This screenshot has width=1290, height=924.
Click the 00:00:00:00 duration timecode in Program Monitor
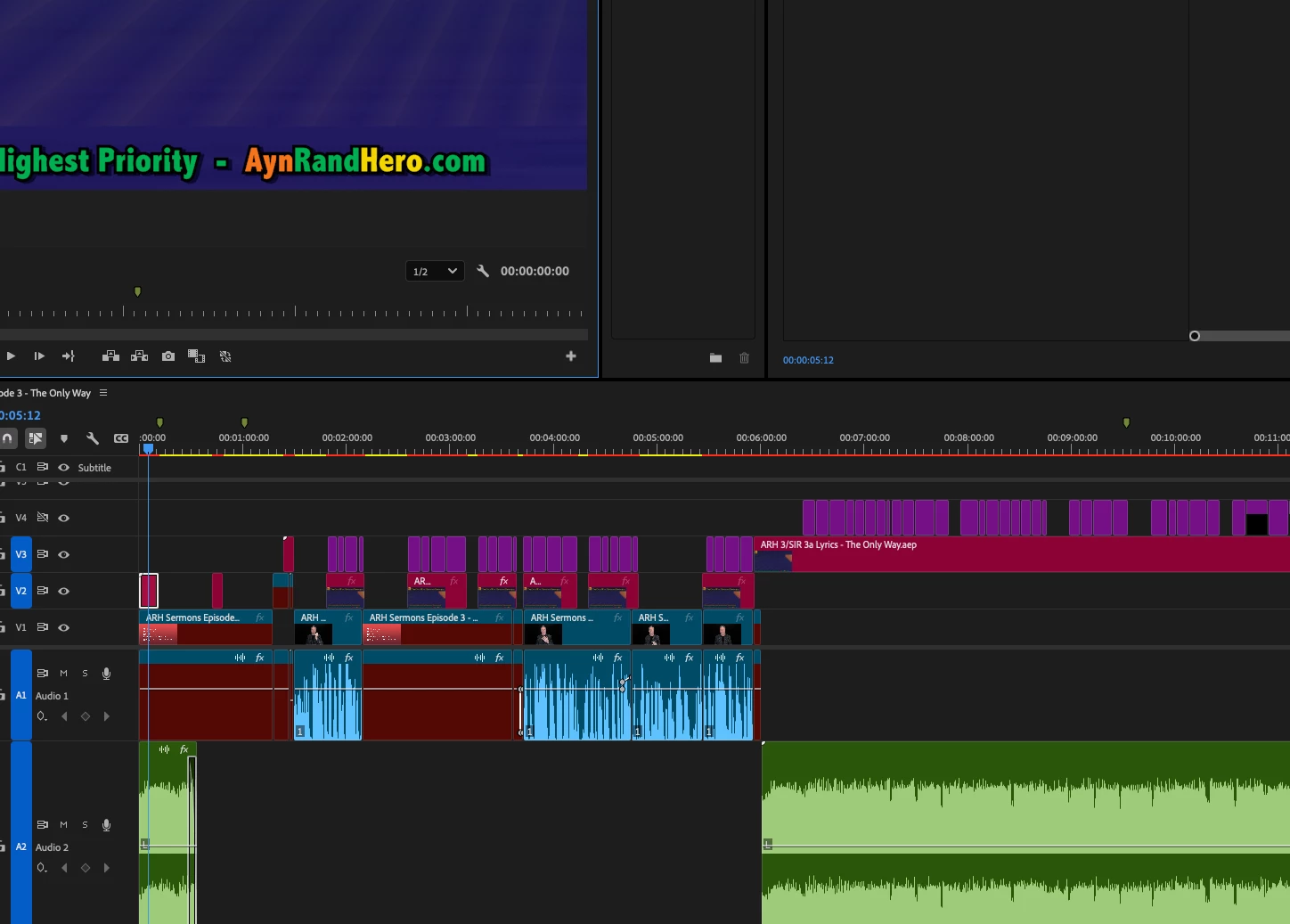click(535, 271)
